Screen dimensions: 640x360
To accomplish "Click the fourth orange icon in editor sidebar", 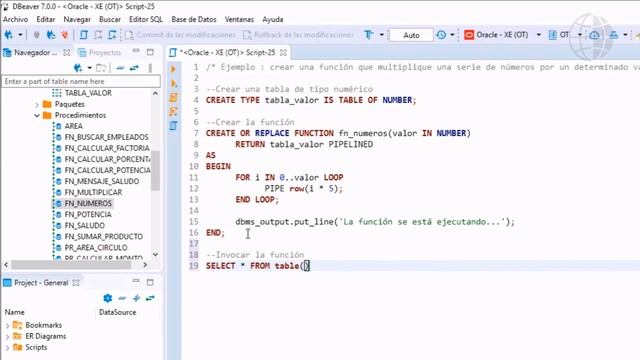I will click(173, 111).
